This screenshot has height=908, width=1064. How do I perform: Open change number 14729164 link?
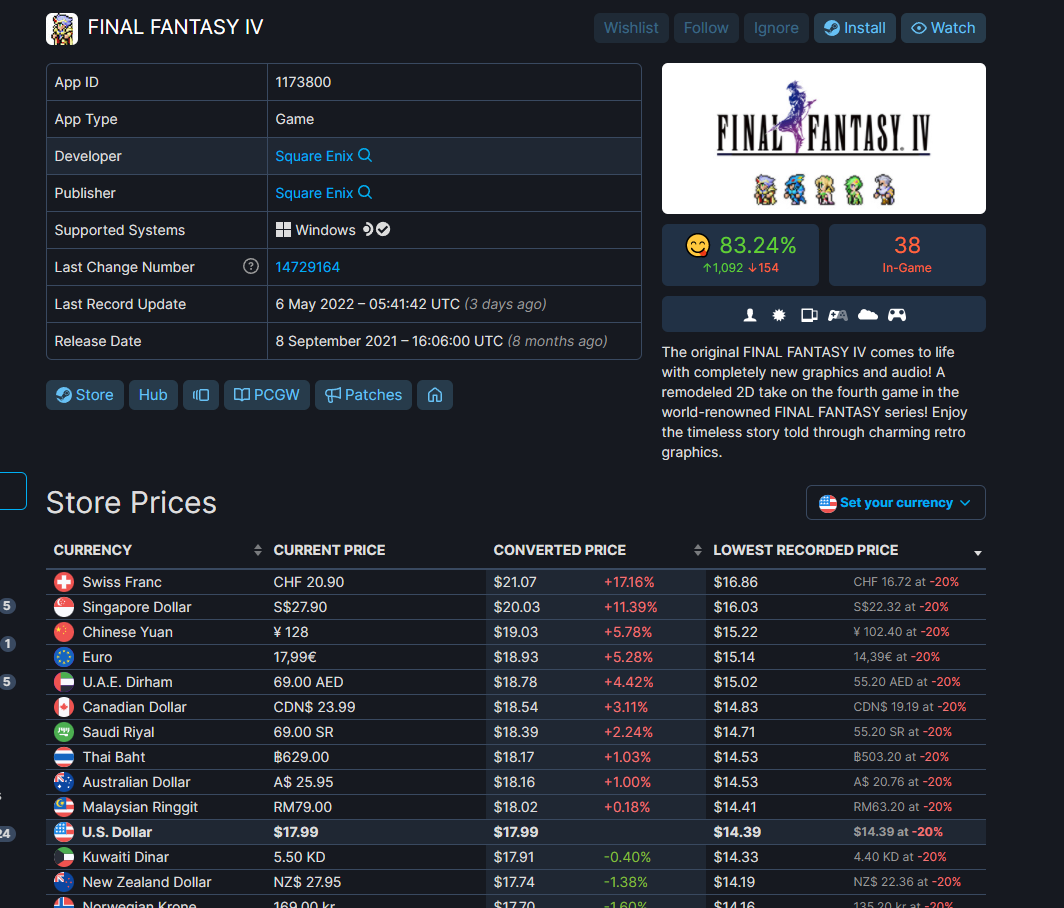click(307, 267)
